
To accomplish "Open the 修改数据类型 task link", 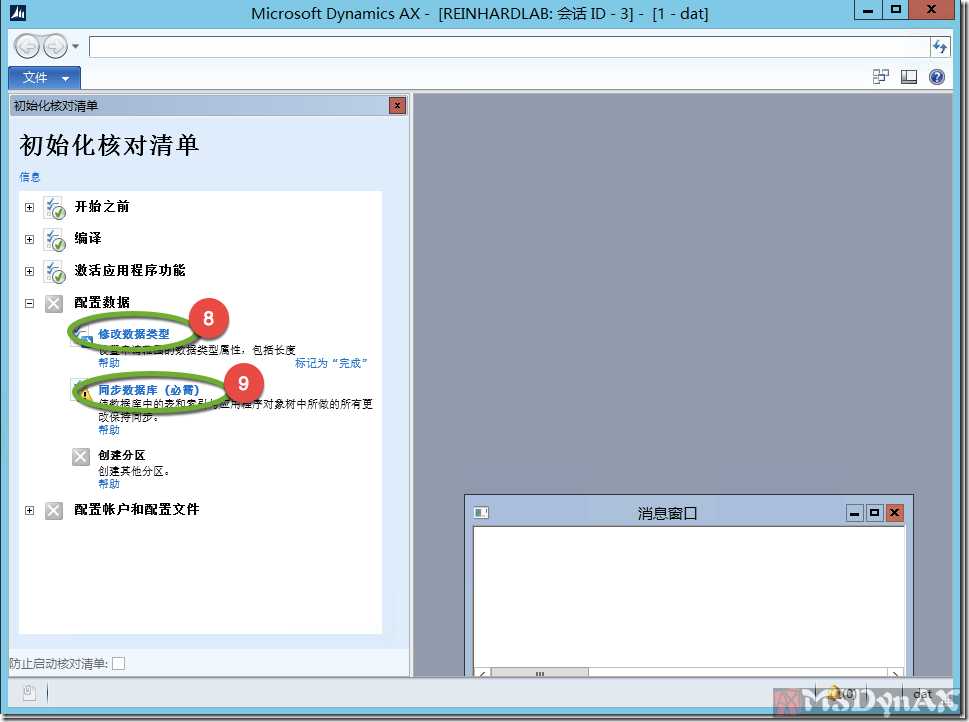I will tap(133, 334).
